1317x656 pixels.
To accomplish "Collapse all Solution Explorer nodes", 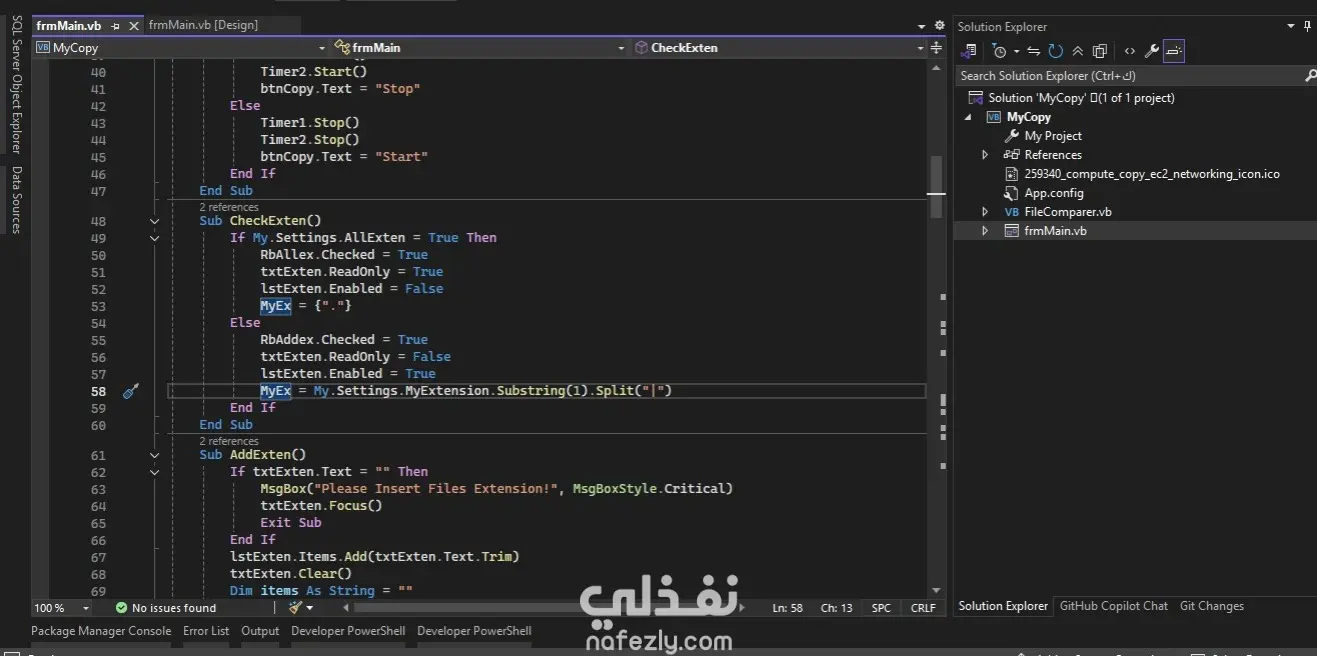I will 1078,51.
